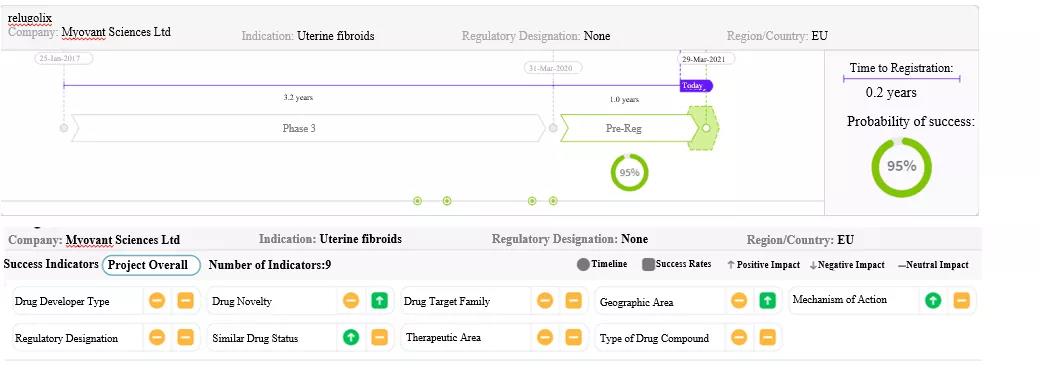
Task: Select the Project Overall button
Action: [151, 265]
